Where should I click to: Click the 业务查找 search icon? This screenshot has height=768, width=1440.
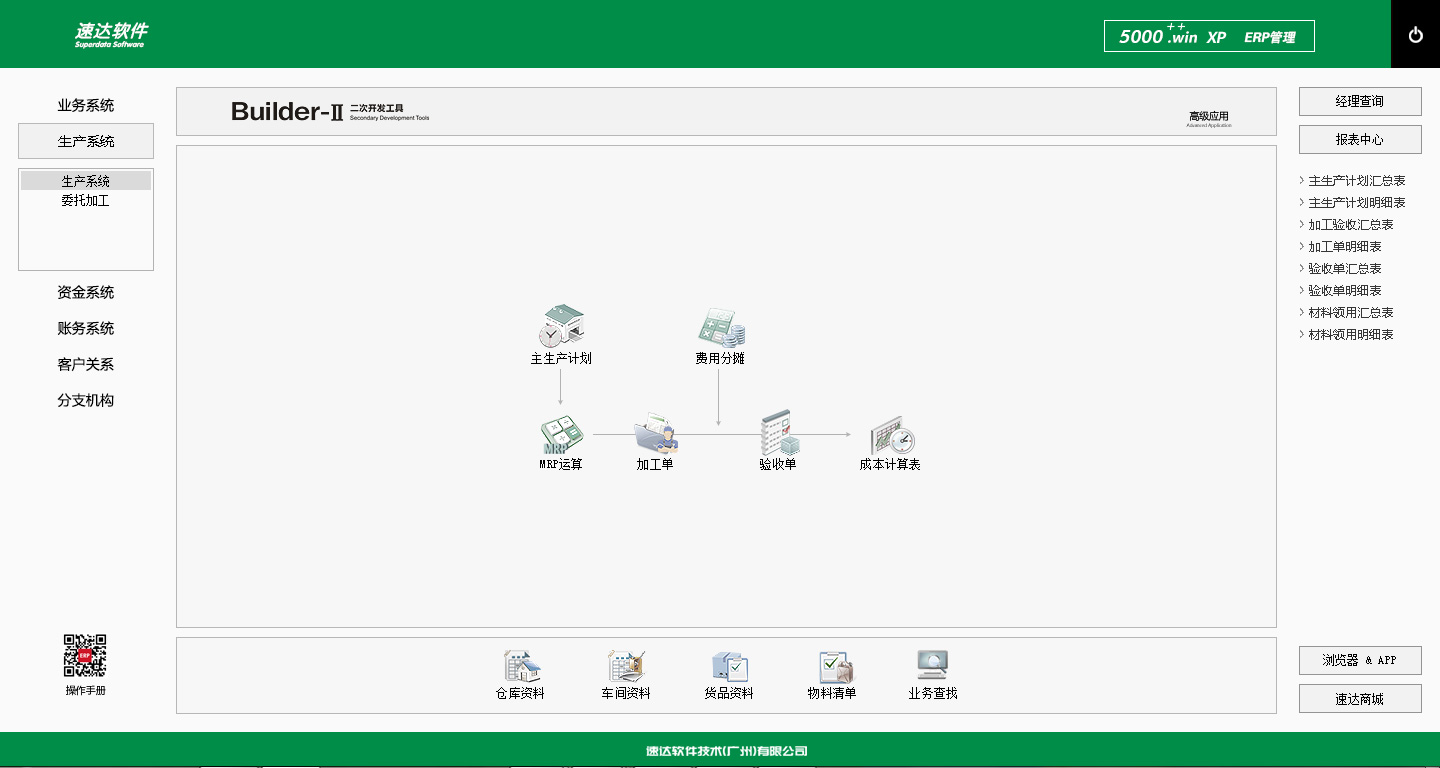click(933, 667)
